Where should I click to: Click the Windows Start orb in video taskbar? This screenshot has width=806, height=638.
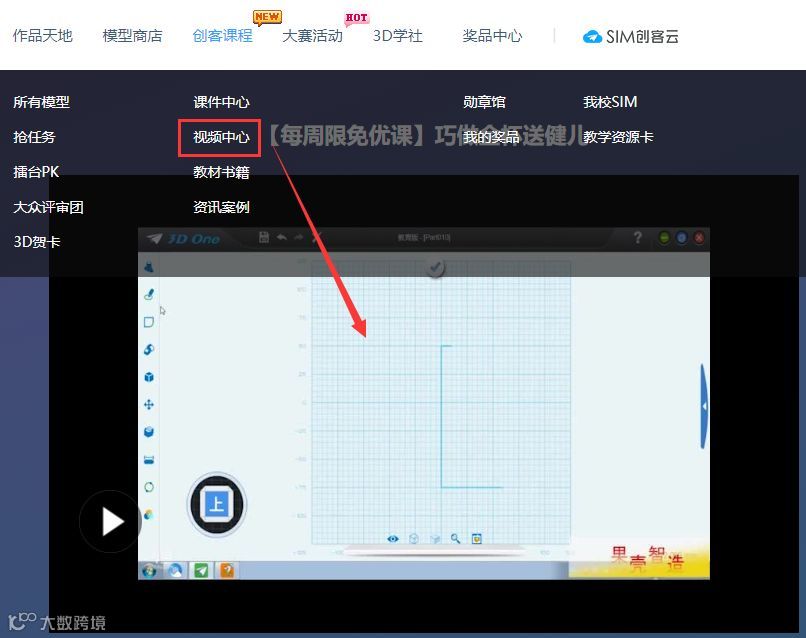click(150, 571)
